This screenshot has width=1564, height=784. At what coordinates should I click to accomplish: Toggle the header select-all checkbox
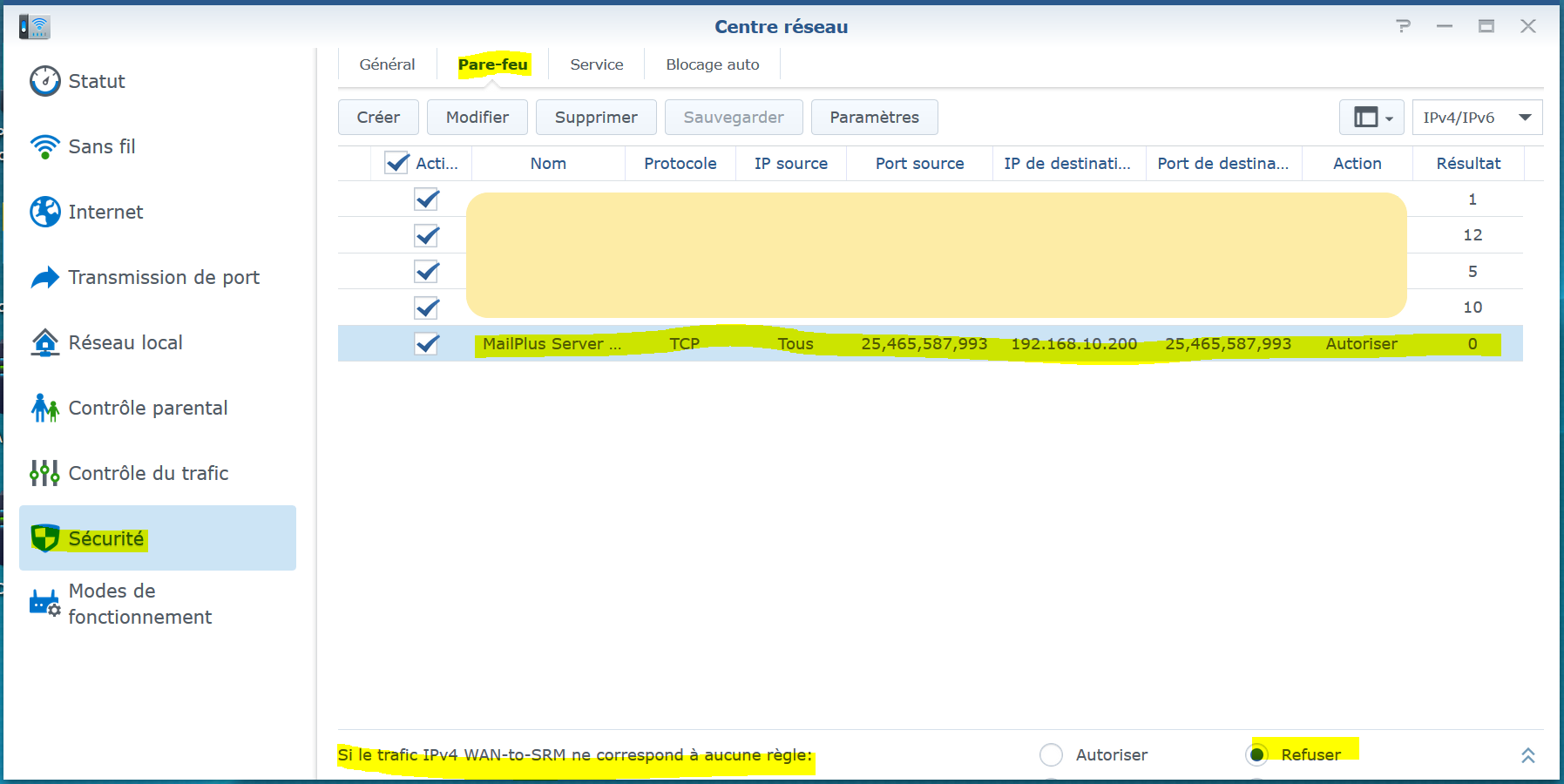[396, 163]
